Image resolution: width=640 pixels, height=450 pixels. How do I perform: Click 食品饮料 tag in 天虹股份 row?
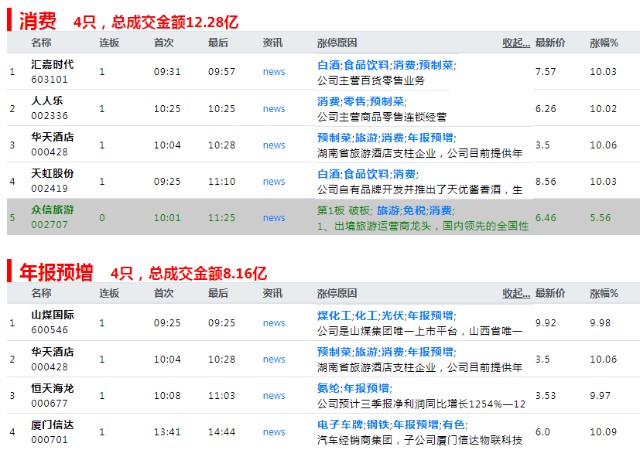tap(366, 174)
